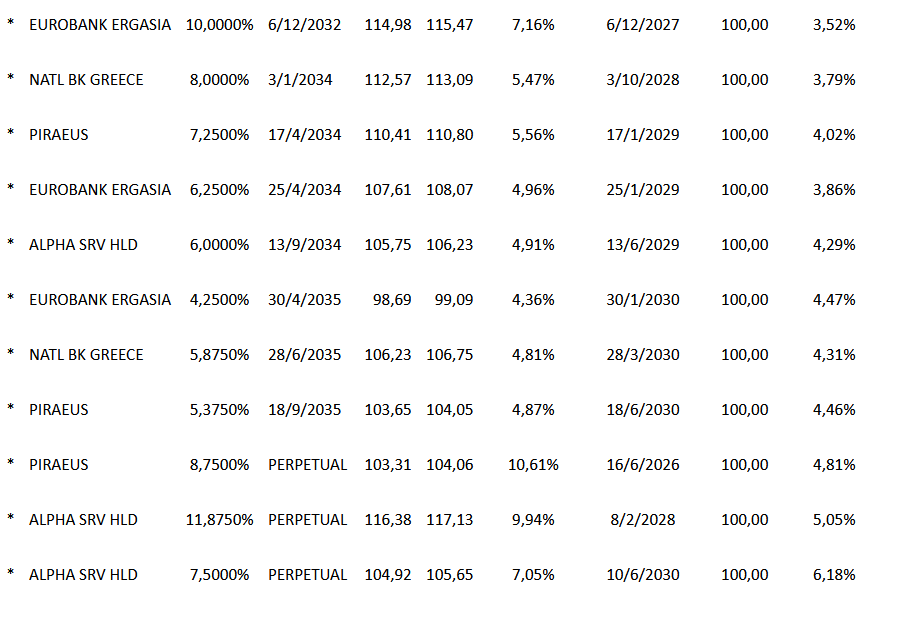Click the 5,3750% PIRAEUS coupon cell
The width and height of the screenshot is (923, 630).
219,410
